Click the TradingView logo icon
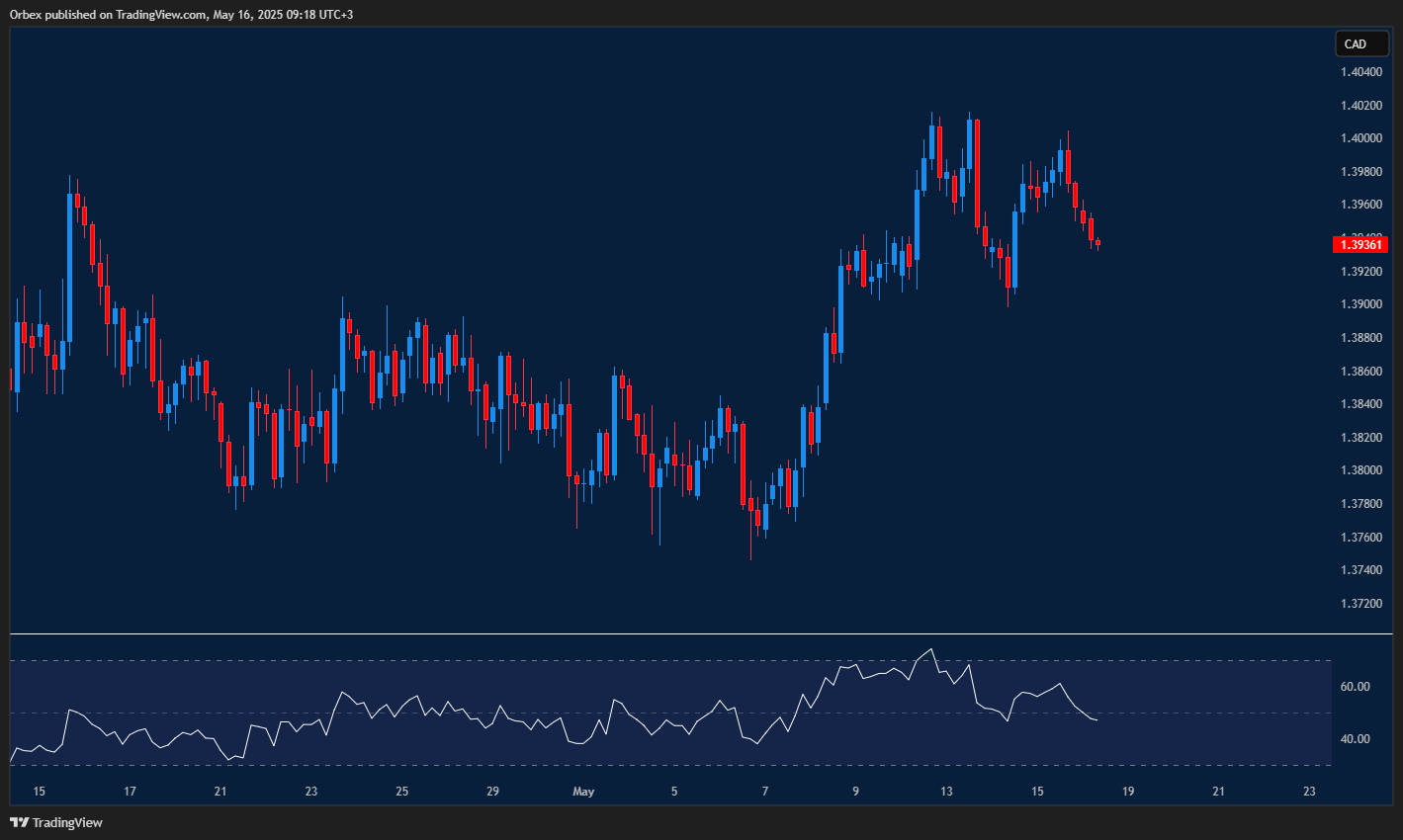 [19, 822]
